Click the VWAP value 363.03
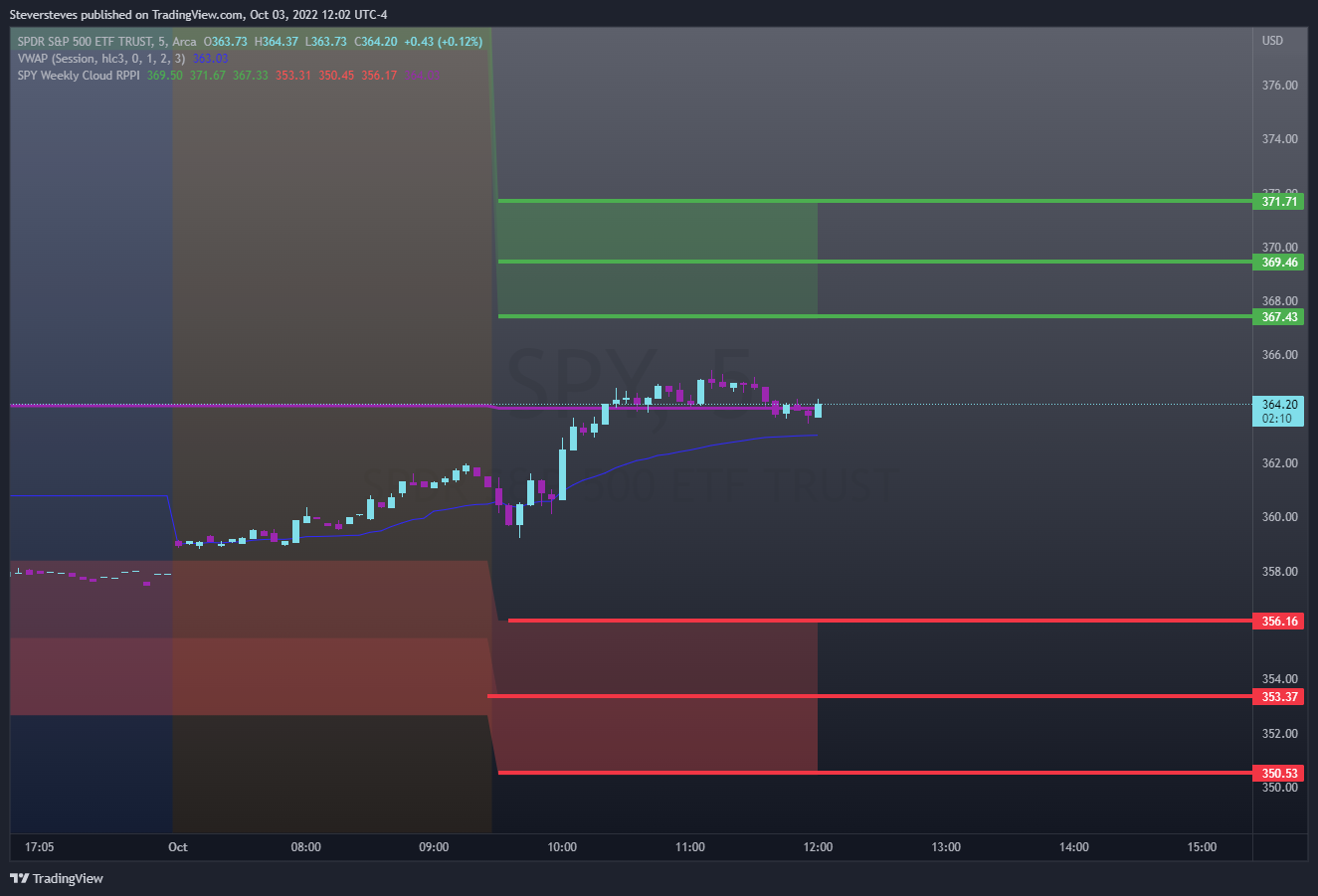 point(210,59)
